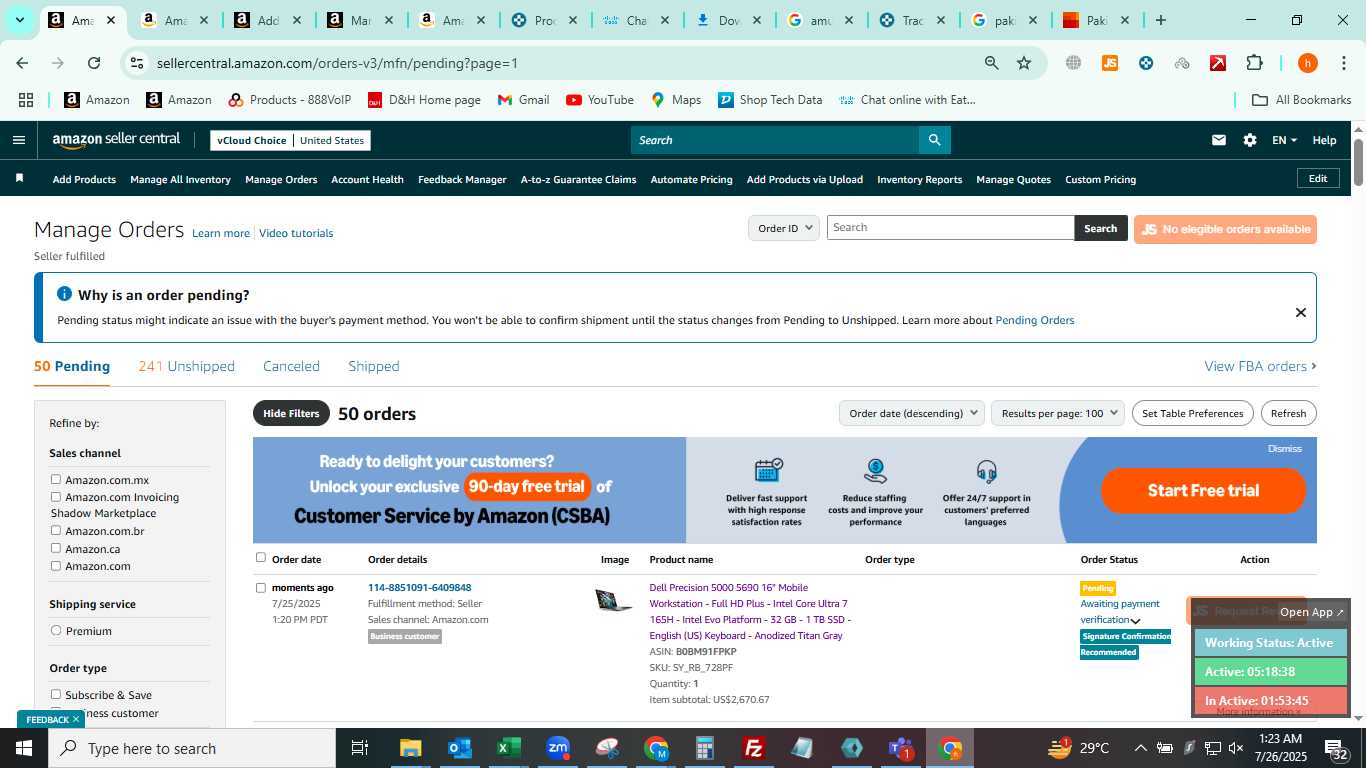Click the Dell Precision laptop thumbnail image
The image size is (1366, 768).
click(613, 600)
